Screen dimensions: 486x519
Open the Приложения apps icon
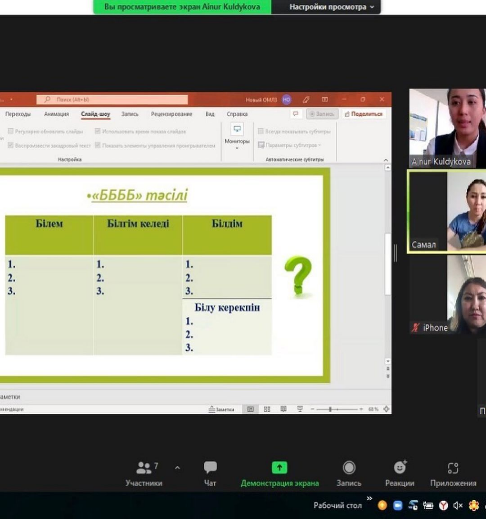click(x=453, y=468)
